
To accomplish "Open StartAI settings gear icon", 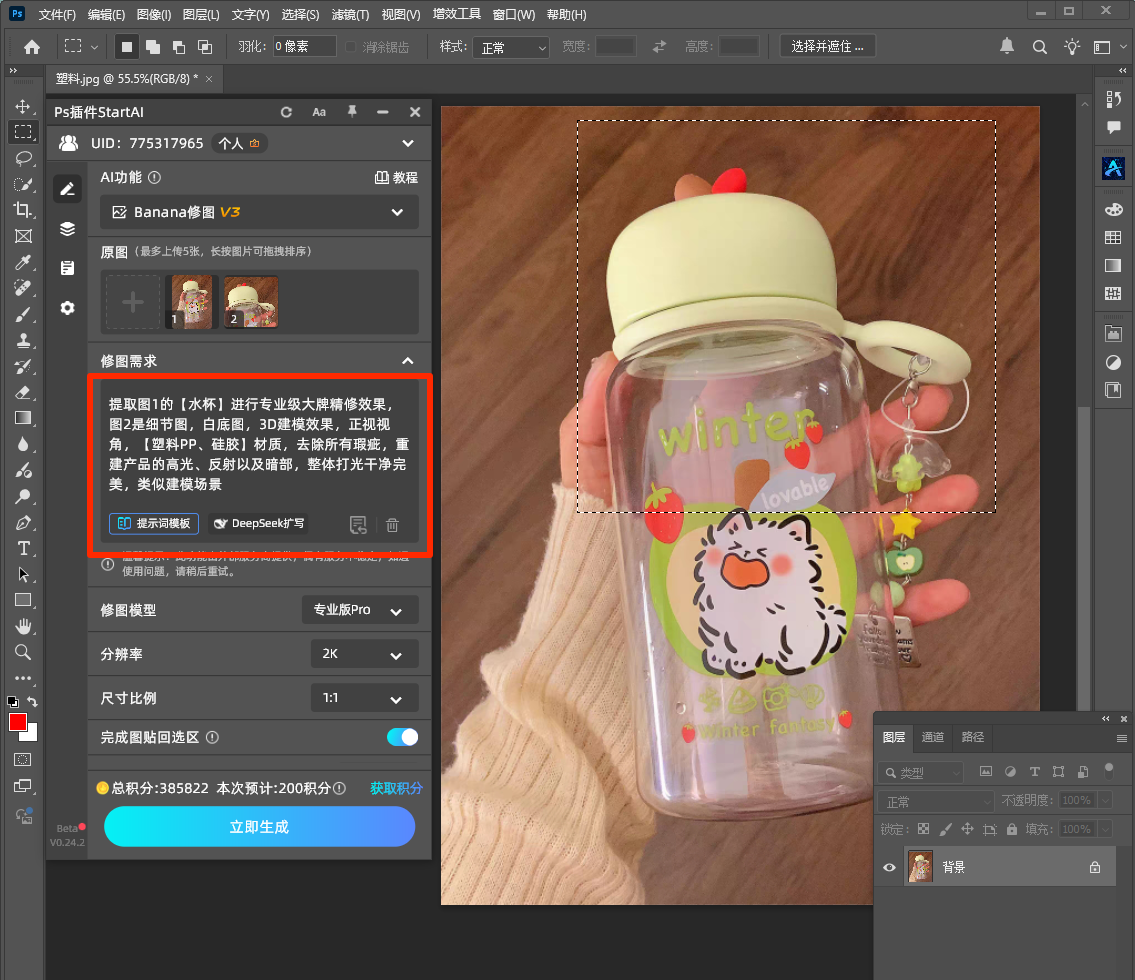I will click(x=67, y=308).
